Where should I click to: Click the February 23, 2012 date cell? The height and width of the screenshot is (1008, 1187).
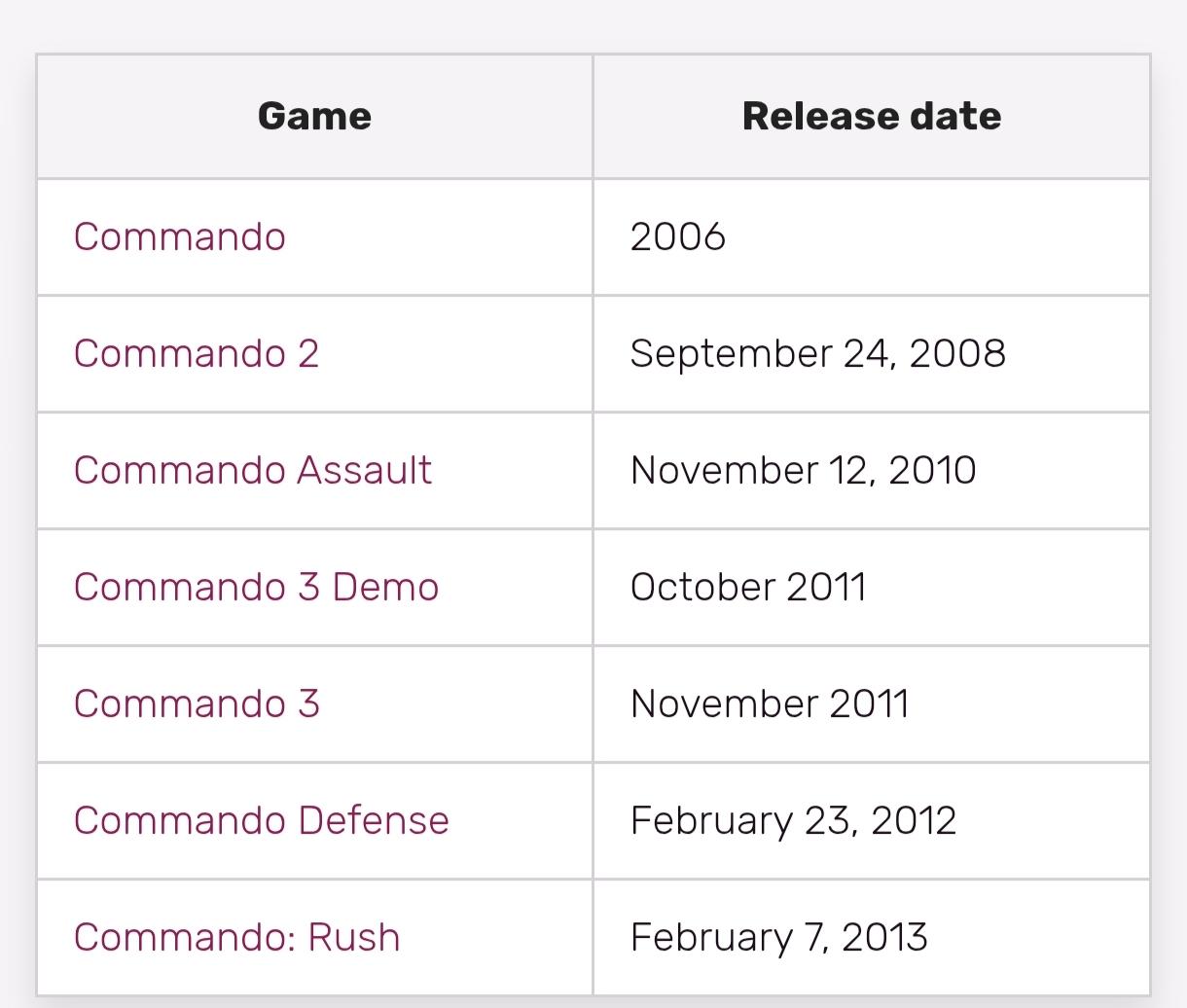click(793, 821)
